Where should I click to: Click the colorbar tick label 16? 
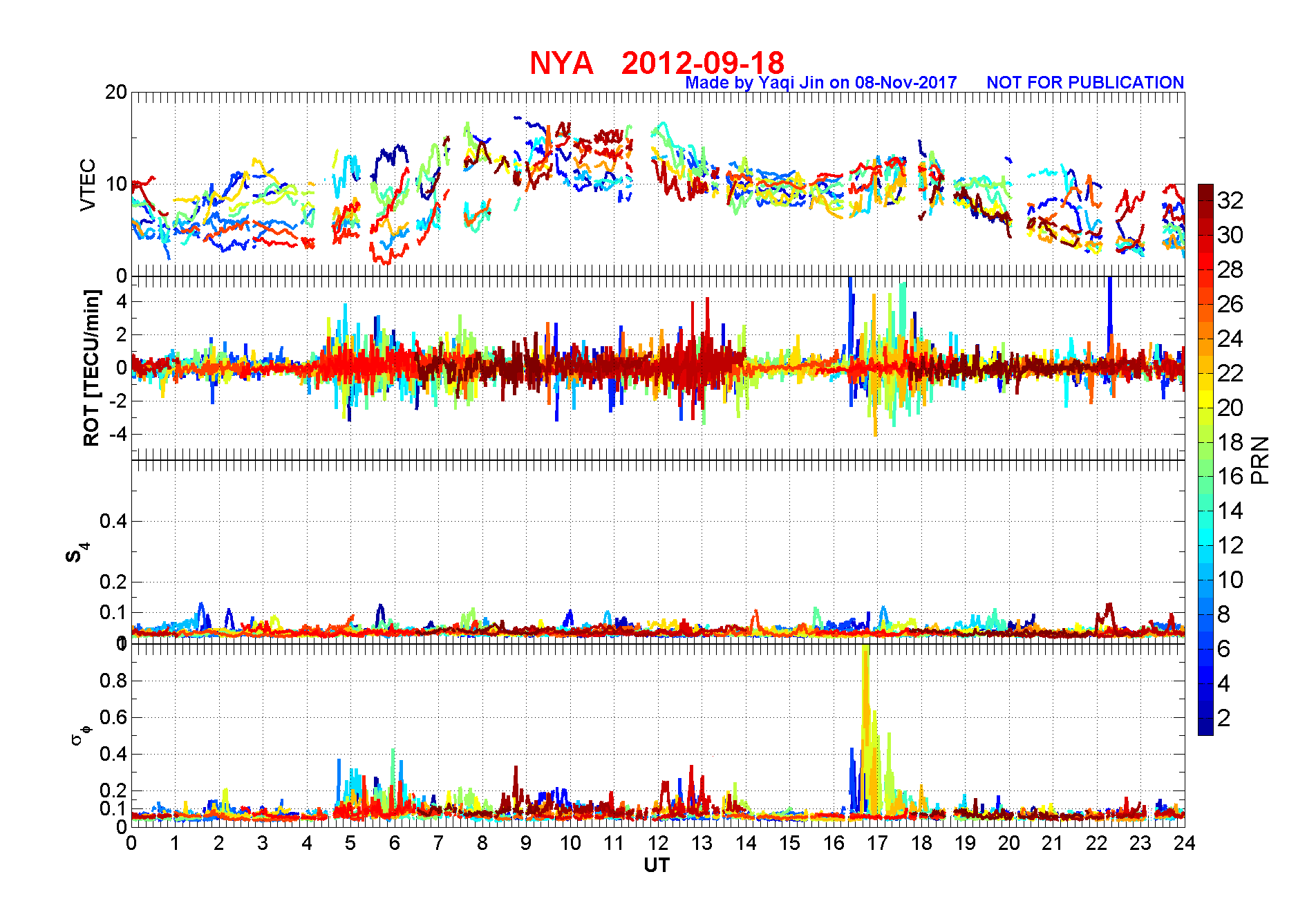(x=1230, y=476)
